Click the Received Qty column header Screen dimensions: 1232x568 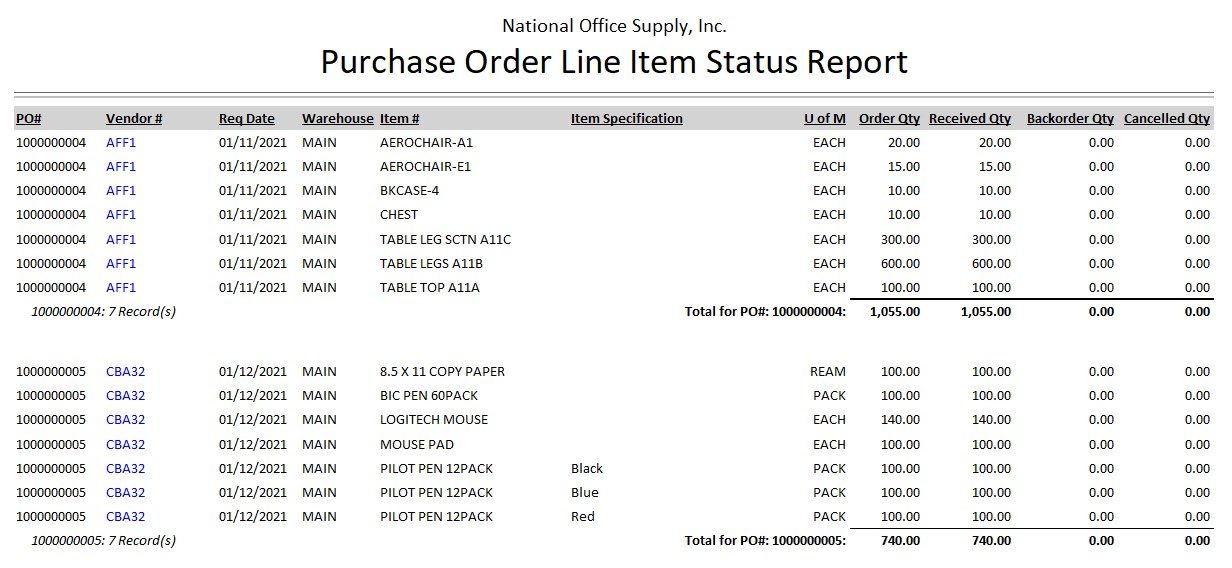click(969, 118)
